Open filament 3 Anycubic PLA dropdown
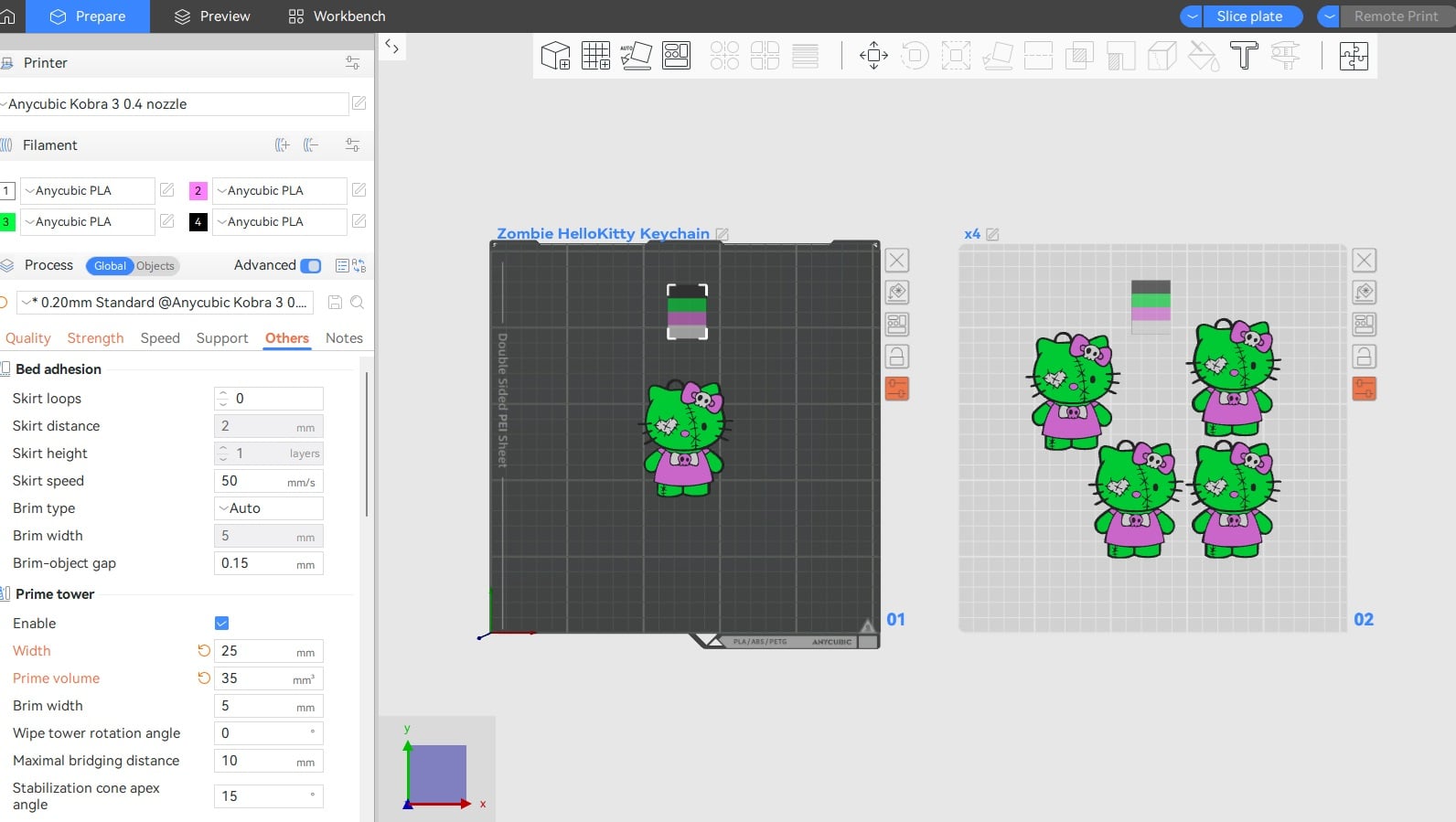This screenshot has height=822, width=1456. point(87,221)
